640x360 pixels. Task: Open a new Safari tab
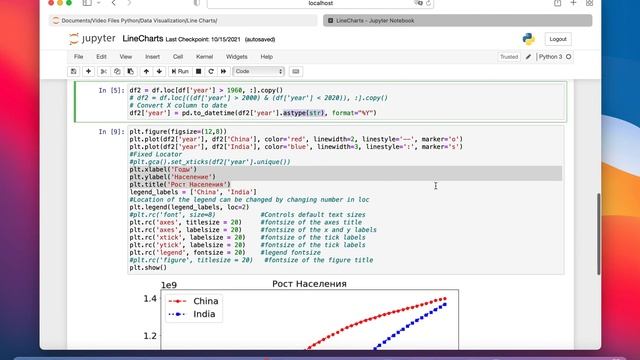tap(573, 3)
